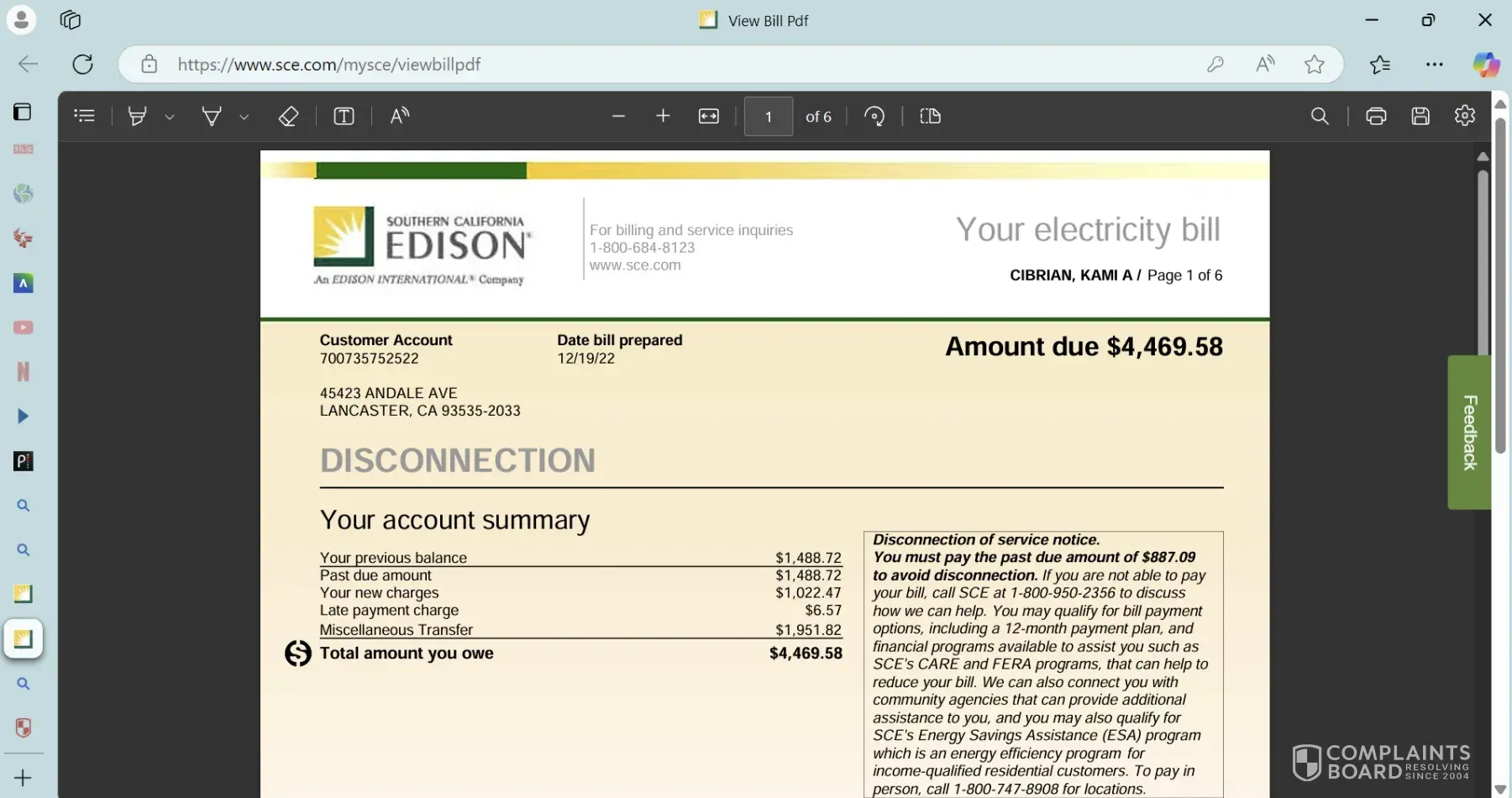1512x798 pixels.
Task: Toggle the Fit to width button
Action: [708, 116]
